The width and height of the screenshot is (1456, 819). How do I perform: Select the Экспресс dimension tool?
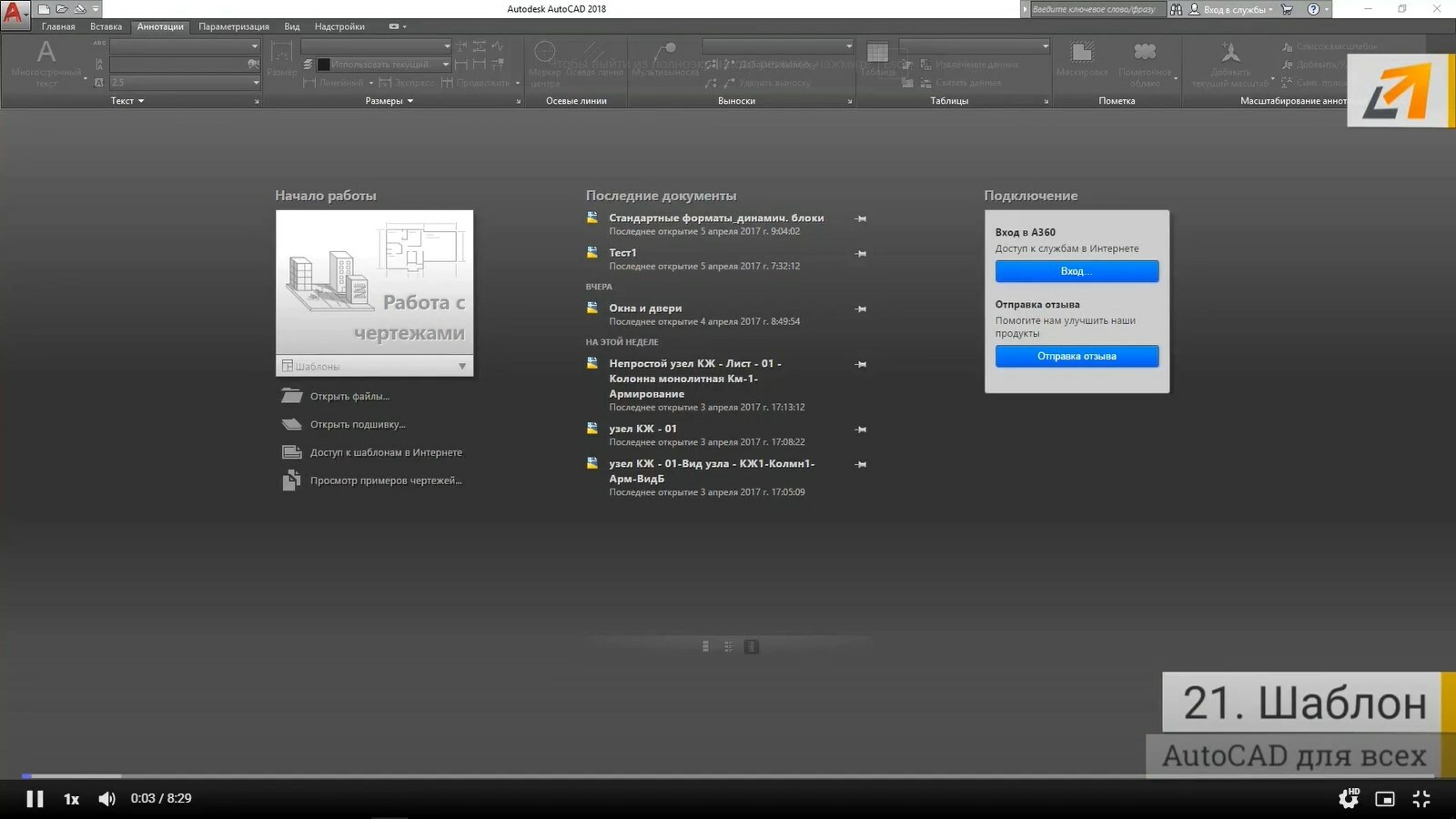coord(407,83)
